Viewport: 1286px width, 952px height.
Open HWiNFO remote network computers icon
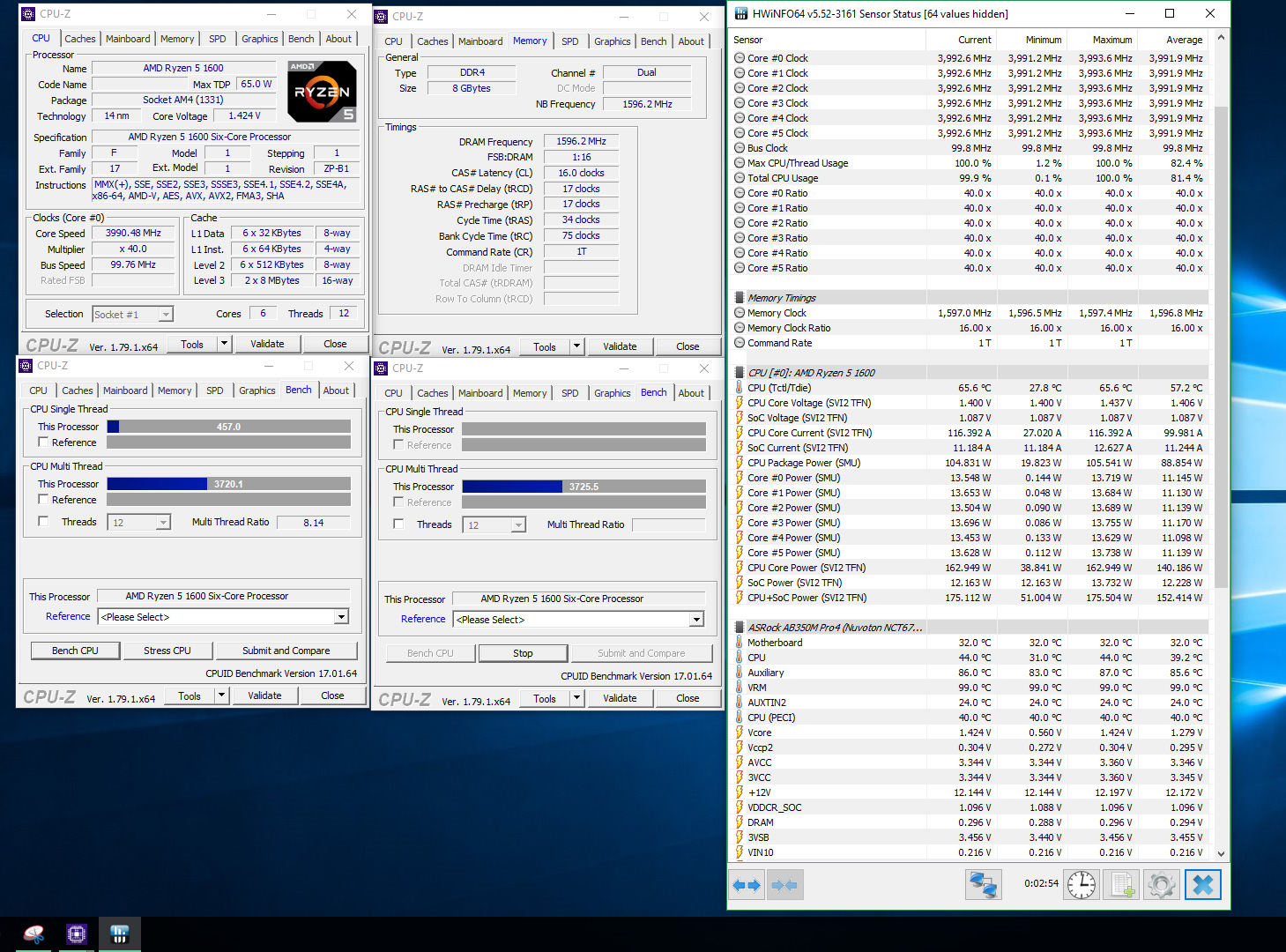pyautogui.click(x=983, y=884)
